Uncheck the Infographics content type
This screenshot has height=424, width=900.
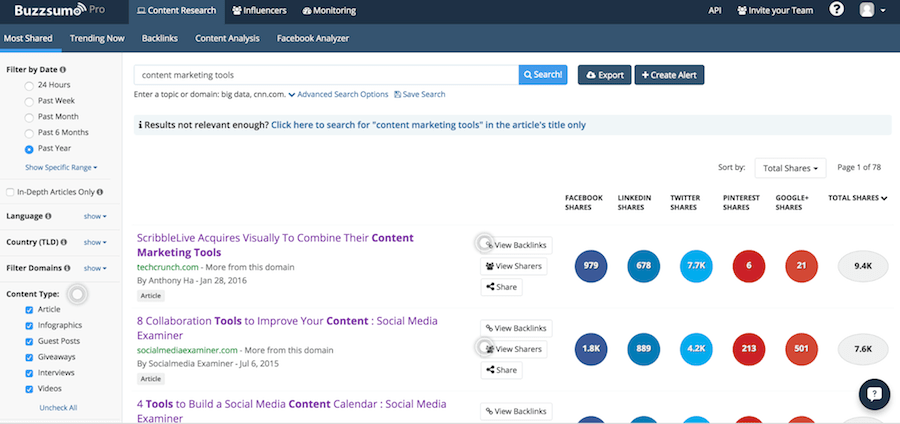click(29, 326)
